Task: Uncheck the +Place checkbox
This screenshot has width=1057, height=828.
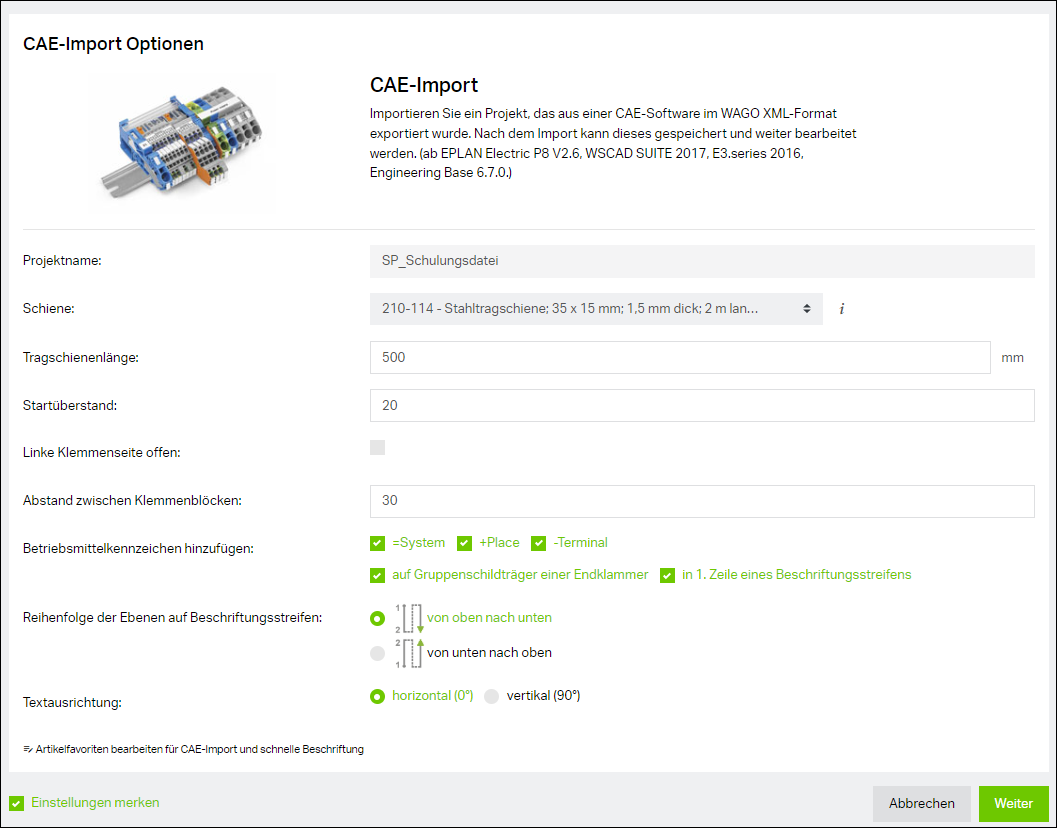Action: point(464,542)
